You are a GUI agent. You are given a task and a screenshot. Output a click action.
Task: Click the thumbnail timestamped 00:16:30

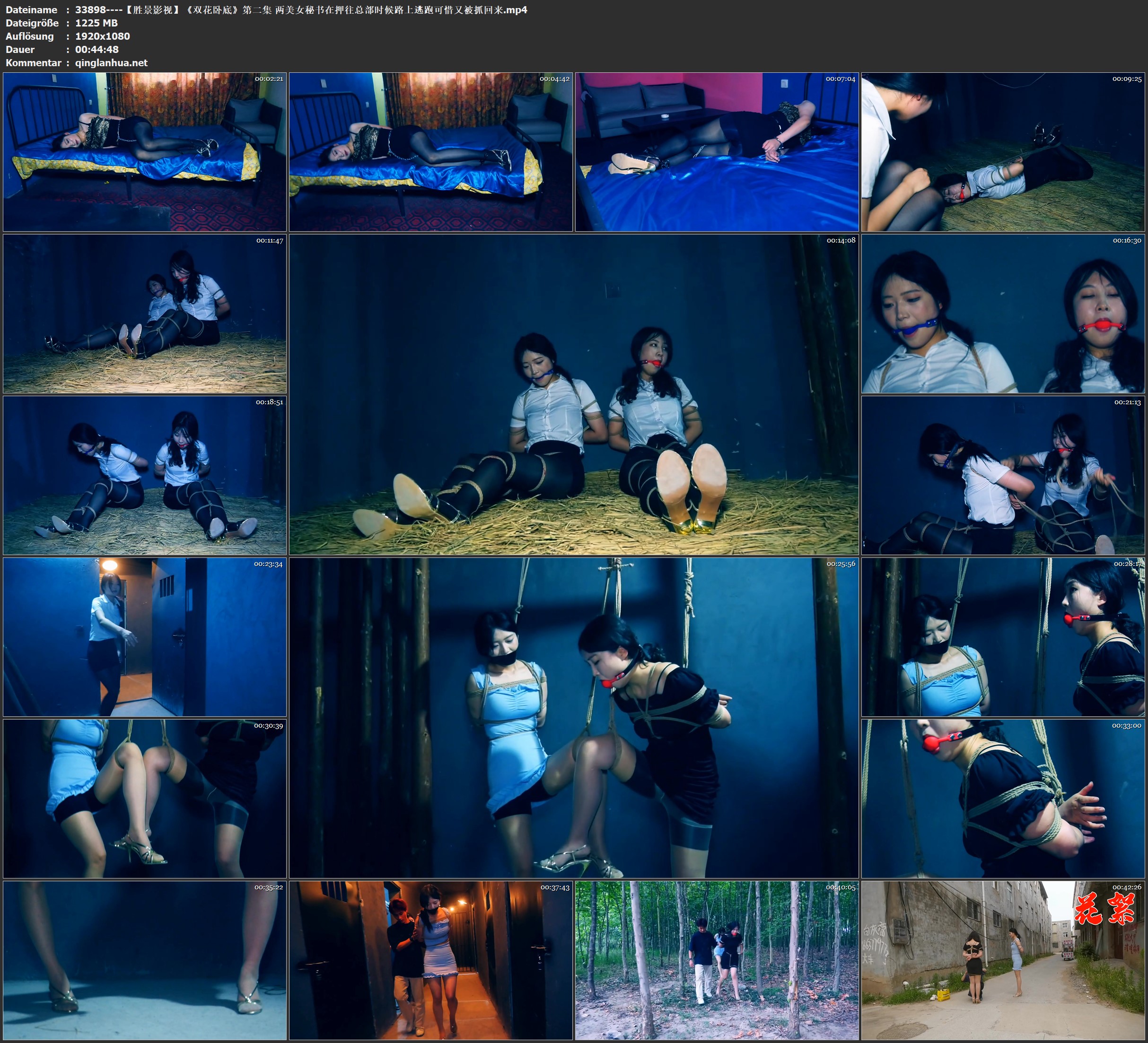(1003, 313)
